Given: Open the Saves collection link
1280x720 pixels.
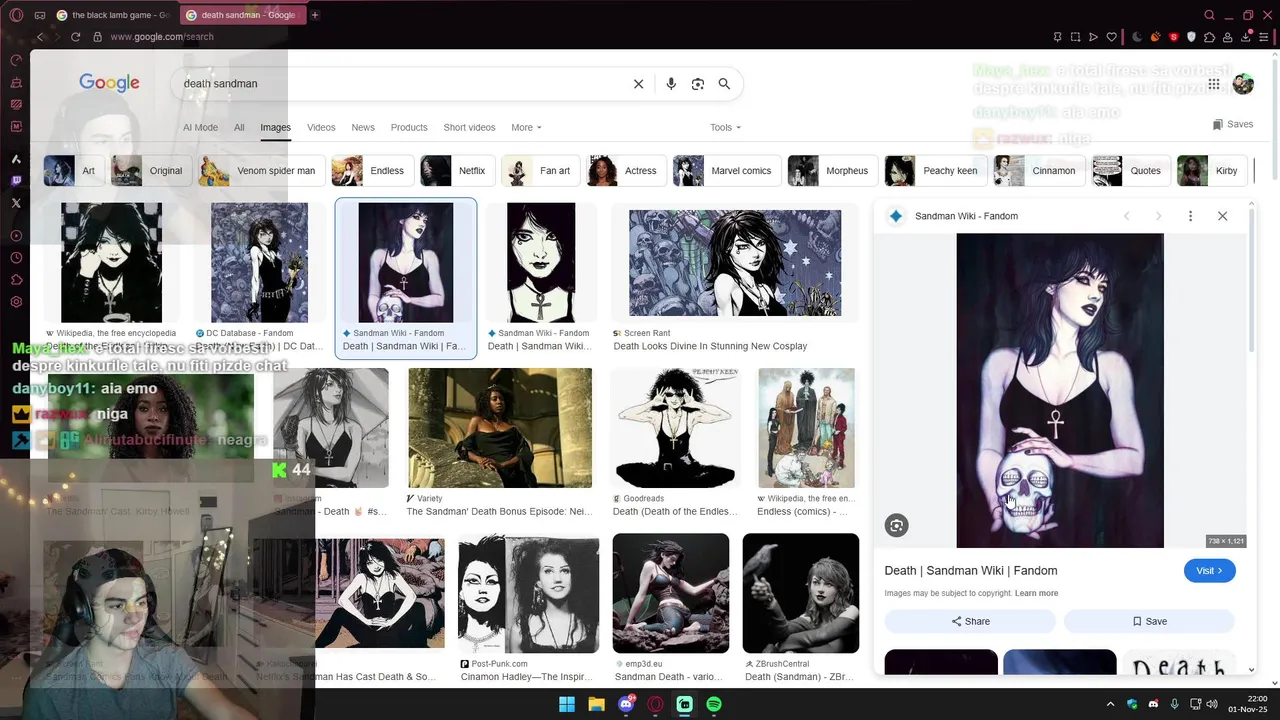Looking at the screenshot, I should 1232,124.
